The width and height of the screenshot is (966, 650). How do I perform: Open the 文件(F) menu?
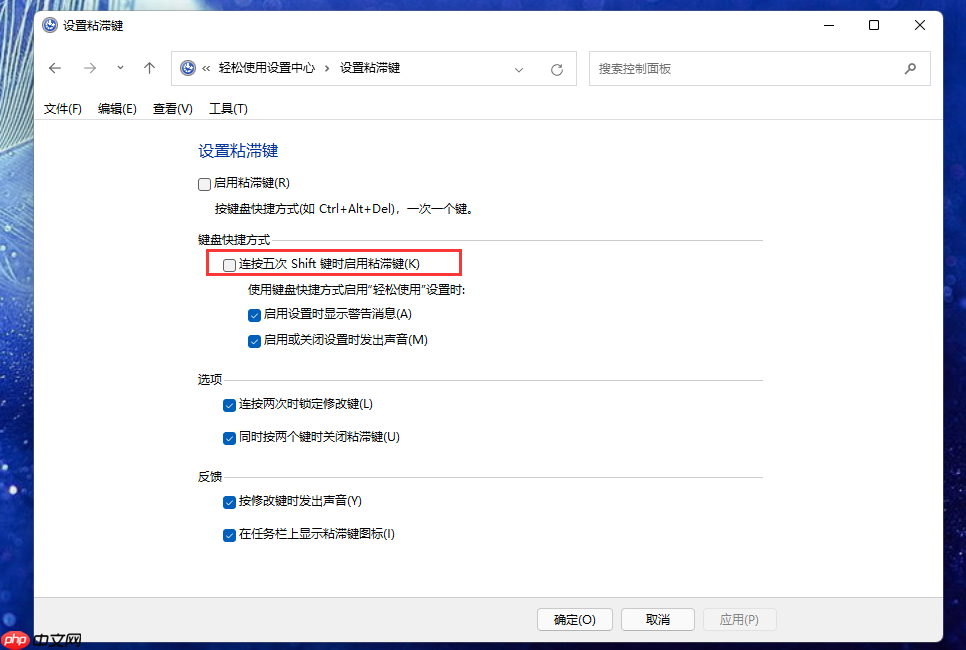pyautogui.click(x=62, y=108)
